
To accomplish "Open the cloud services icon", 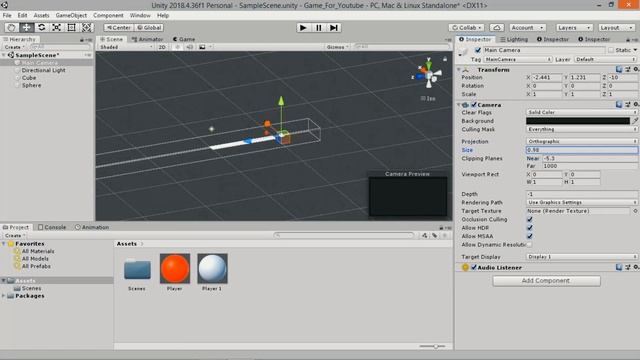I will click(x=497, y=27).
